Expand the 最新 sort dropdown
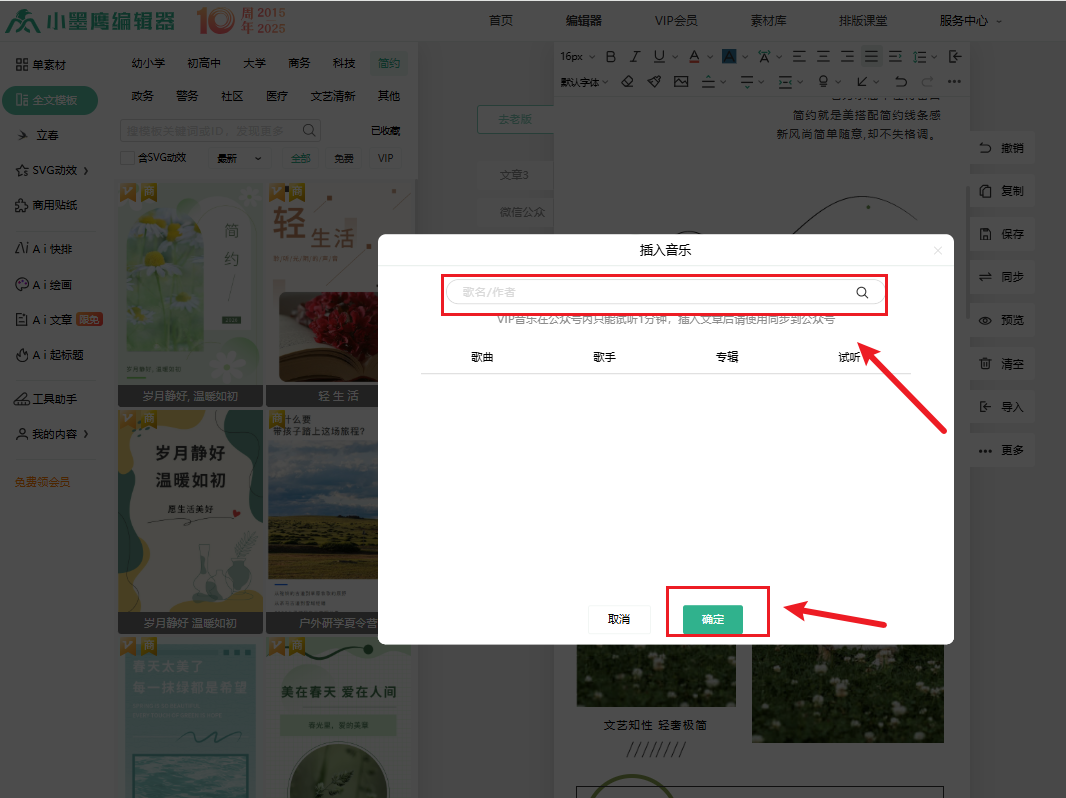1066x798 pixels. 239,158
